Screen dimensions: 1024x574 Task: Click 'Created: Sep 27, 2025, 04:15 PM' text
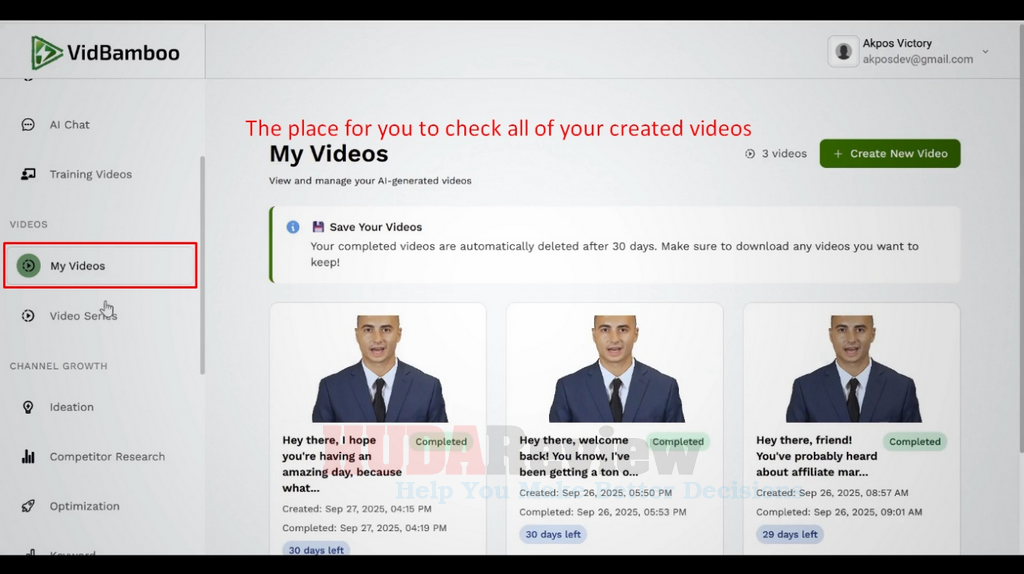coord(357,509)
